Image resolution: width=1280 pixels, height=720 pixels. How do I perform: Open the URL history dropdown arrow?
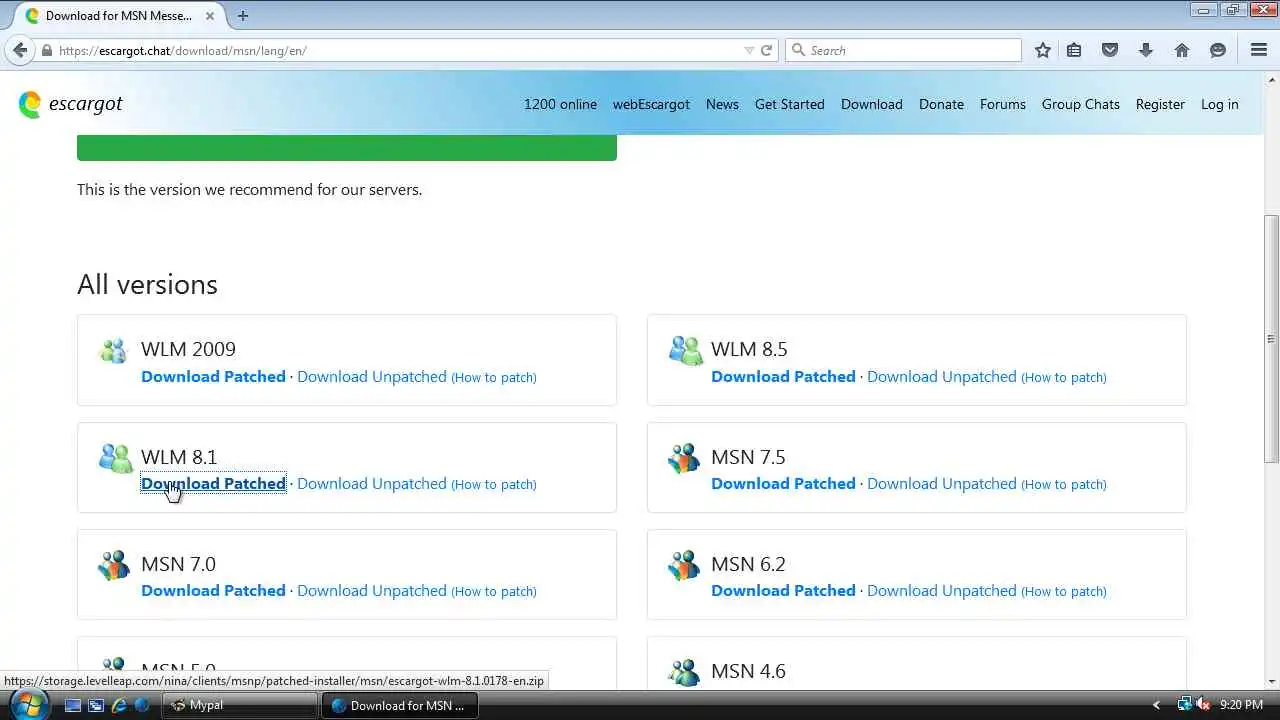click(x=749, y=50)
